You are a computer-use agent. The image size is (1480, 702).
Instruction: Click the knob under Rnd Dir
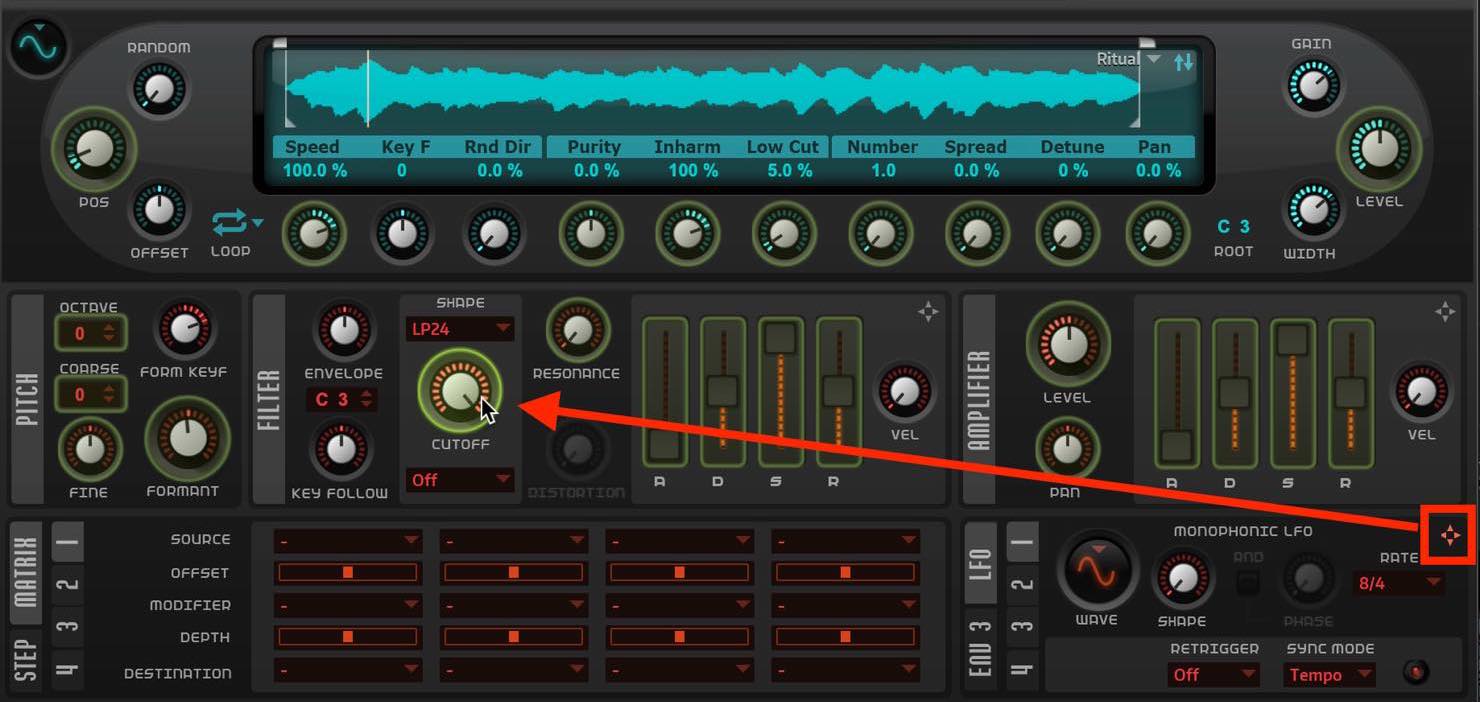click(493, 234)
